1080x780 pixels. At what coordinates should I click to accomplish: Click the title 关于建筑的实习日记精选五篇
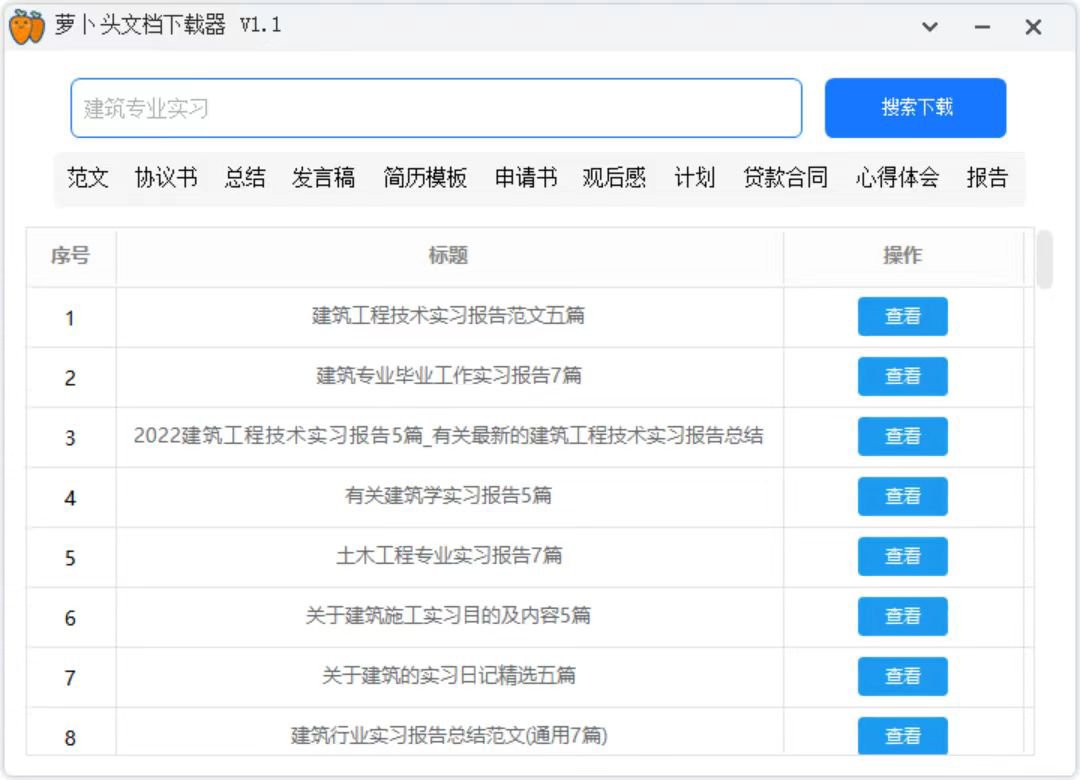click(448, 676)
